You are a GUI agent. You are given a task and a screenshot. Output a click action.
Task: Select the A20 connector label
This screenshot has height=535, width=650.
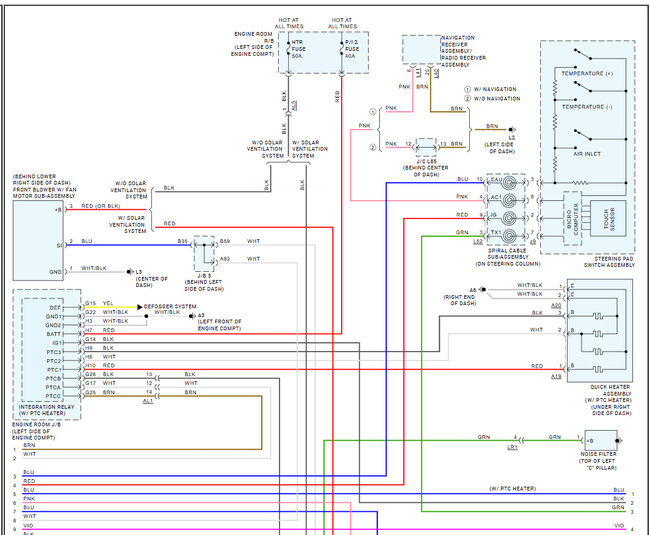556,305
